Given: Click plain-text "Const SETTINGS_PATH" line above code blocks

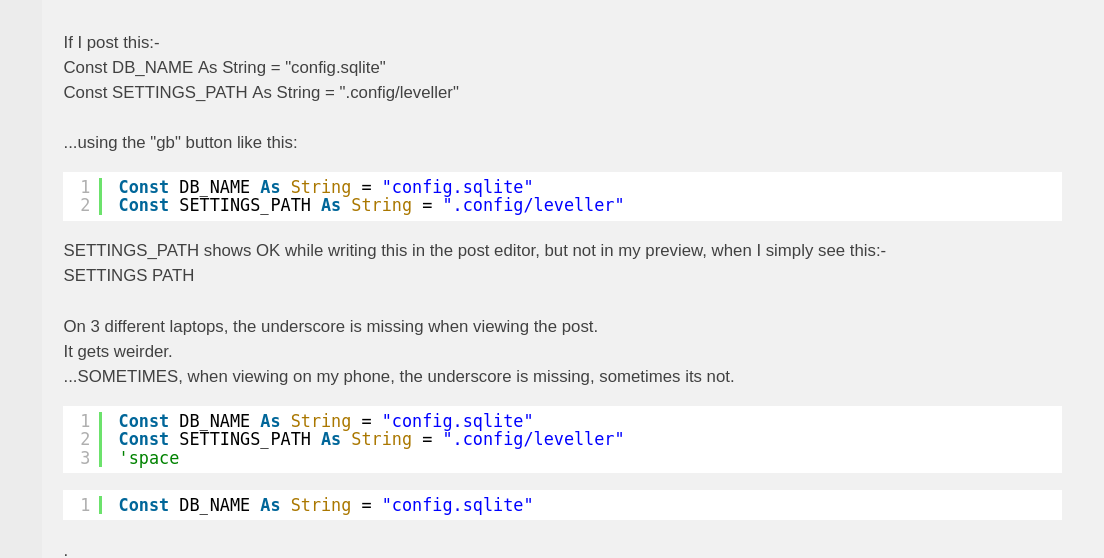Looking at the screenshot, I should point(261,92).
